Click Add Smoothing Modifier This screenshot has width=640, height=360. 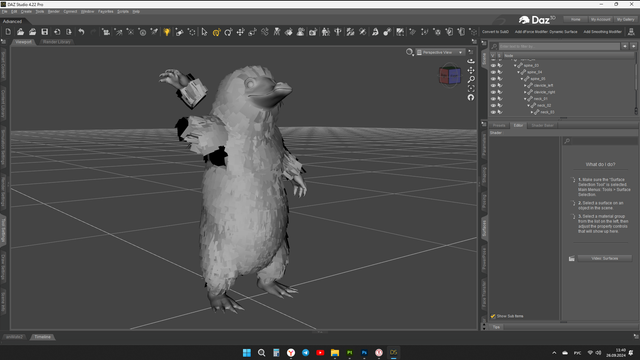click(602, 32)
